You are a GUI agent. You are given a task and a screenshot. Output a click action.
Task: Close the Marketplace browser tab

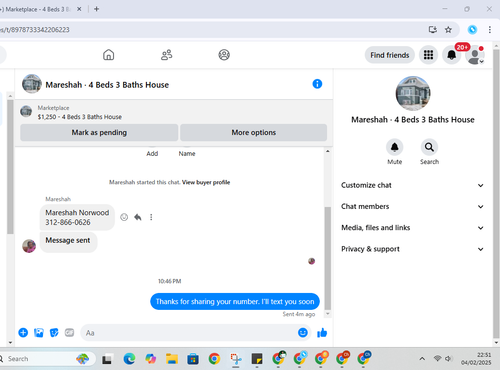(x=79, y=9)
